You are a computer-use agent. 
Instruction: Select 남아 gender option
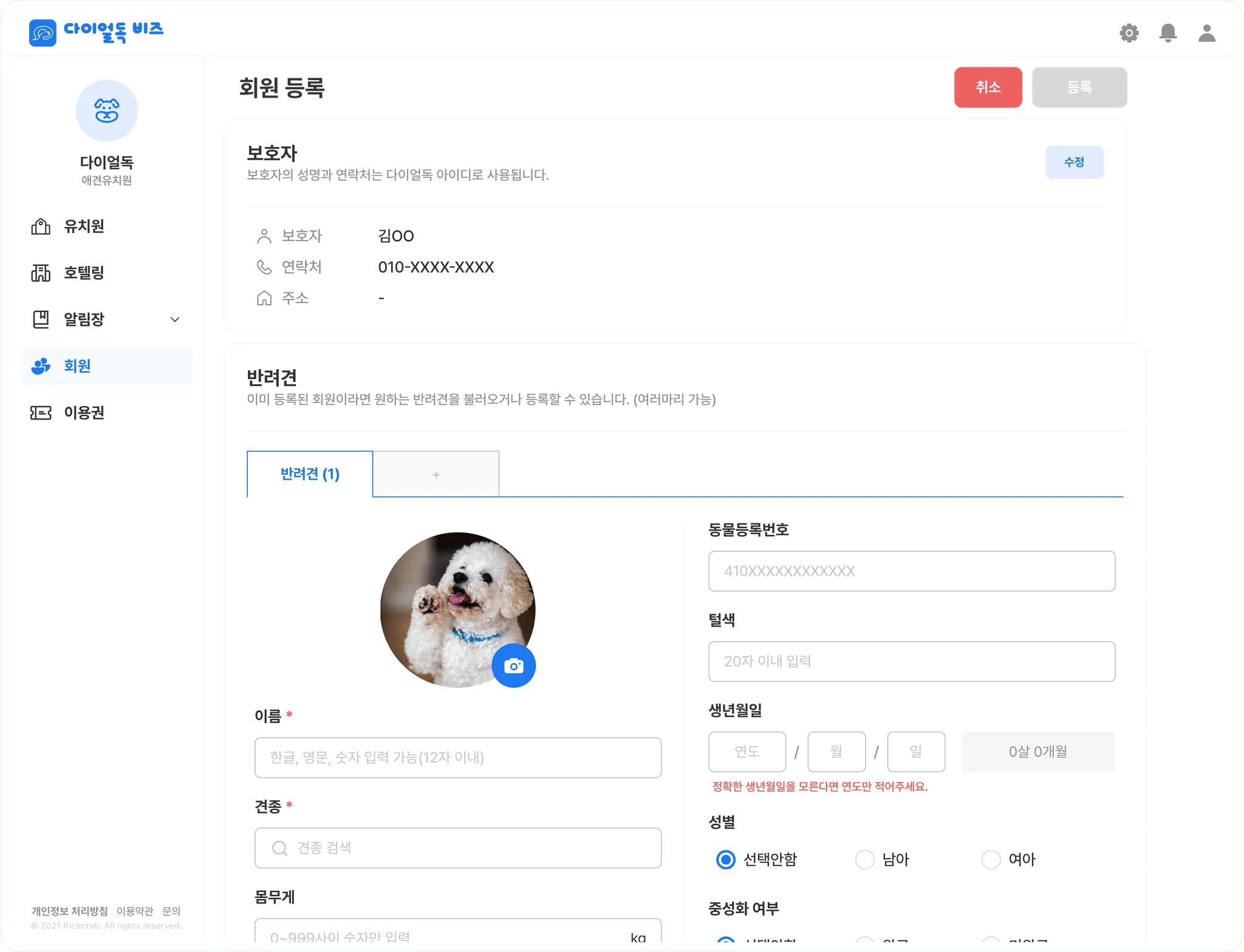coord(864,859)
